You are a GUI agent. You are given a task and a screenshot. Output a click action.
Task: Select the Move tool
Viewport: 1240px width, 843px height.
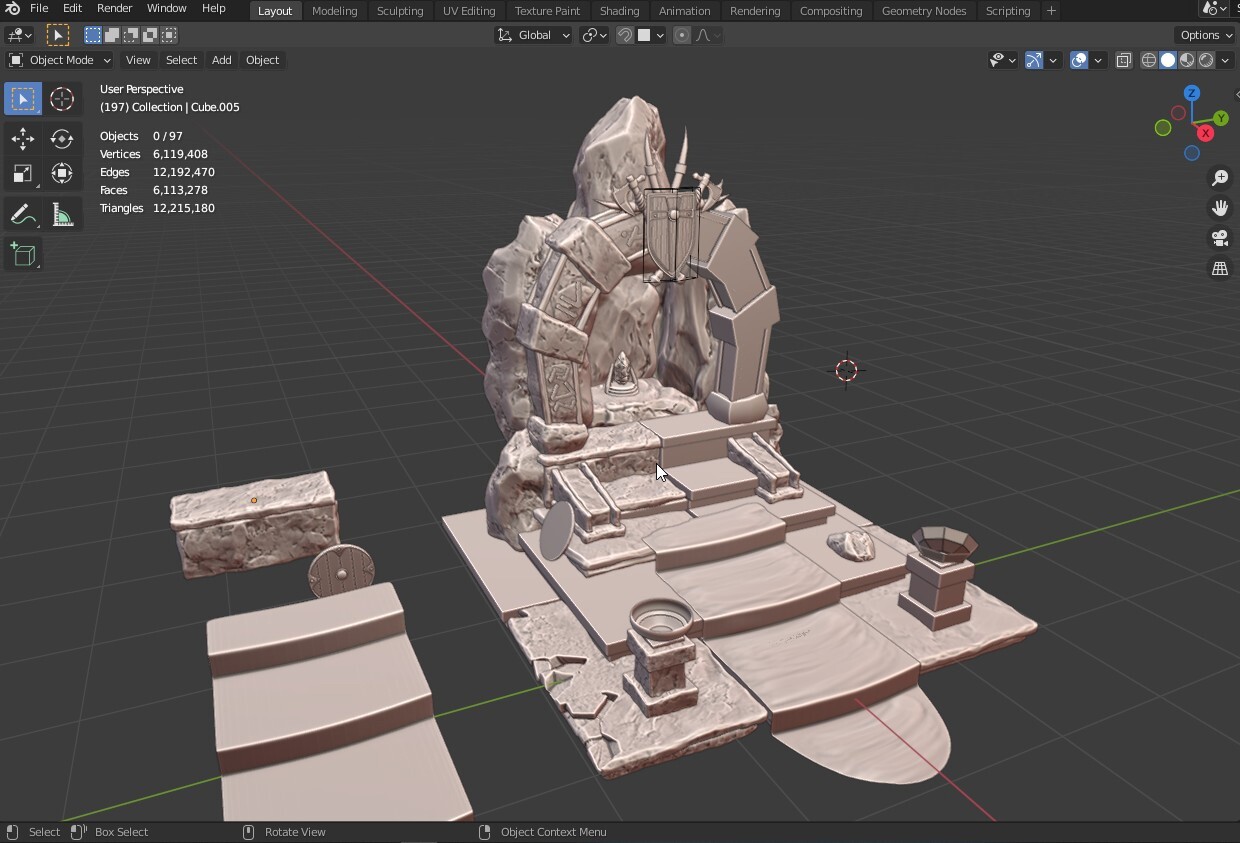tap(22, 140)
